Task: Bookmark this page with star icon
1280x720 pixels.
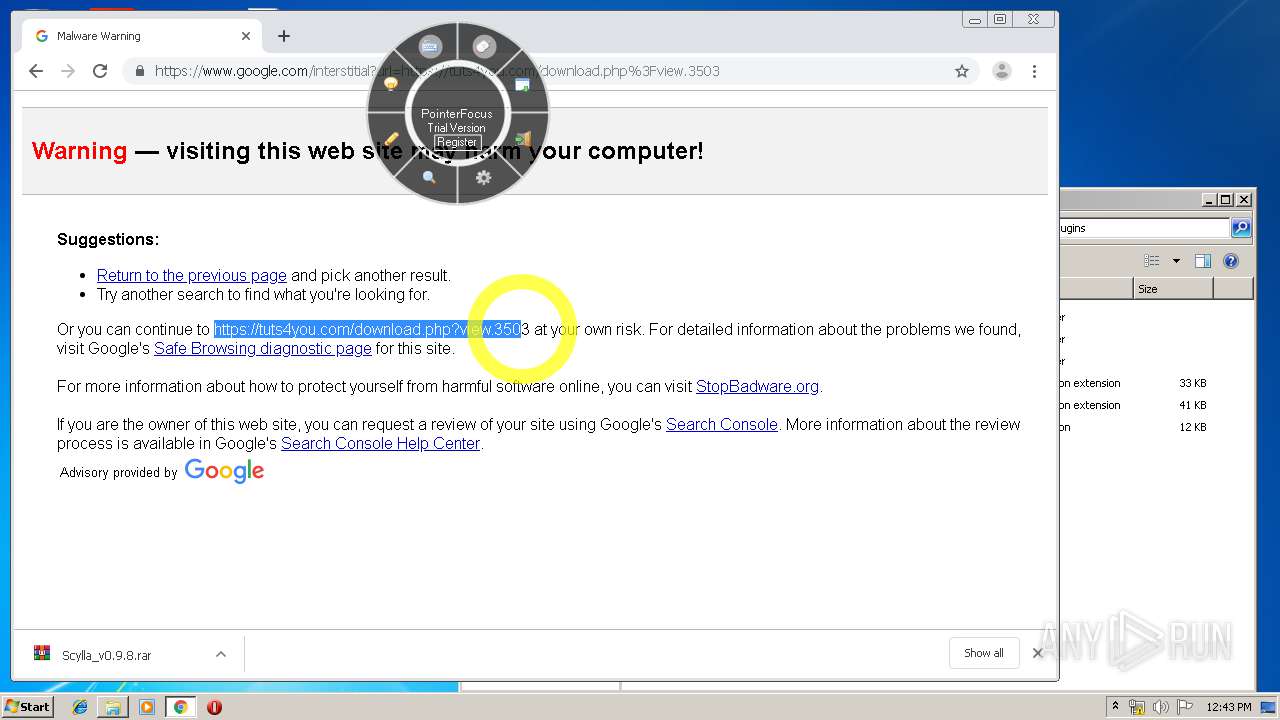Action: click(x=962, y=71)
